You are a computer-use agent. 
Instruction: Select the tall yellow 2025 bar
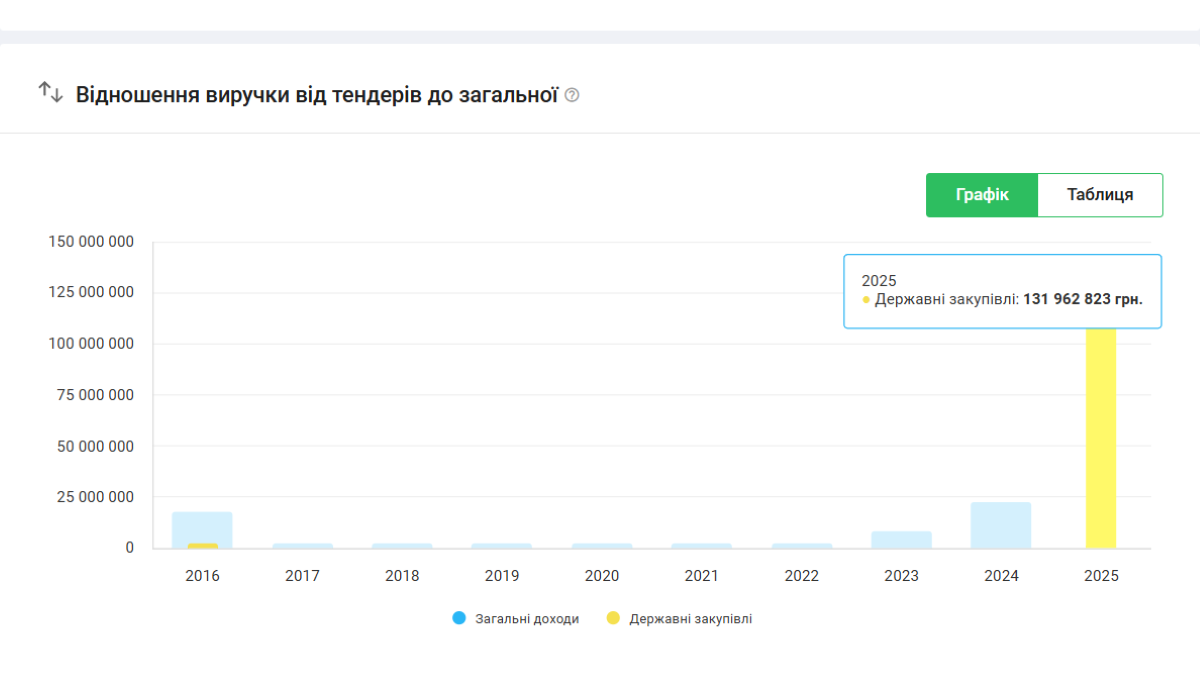pos(1101,440)
